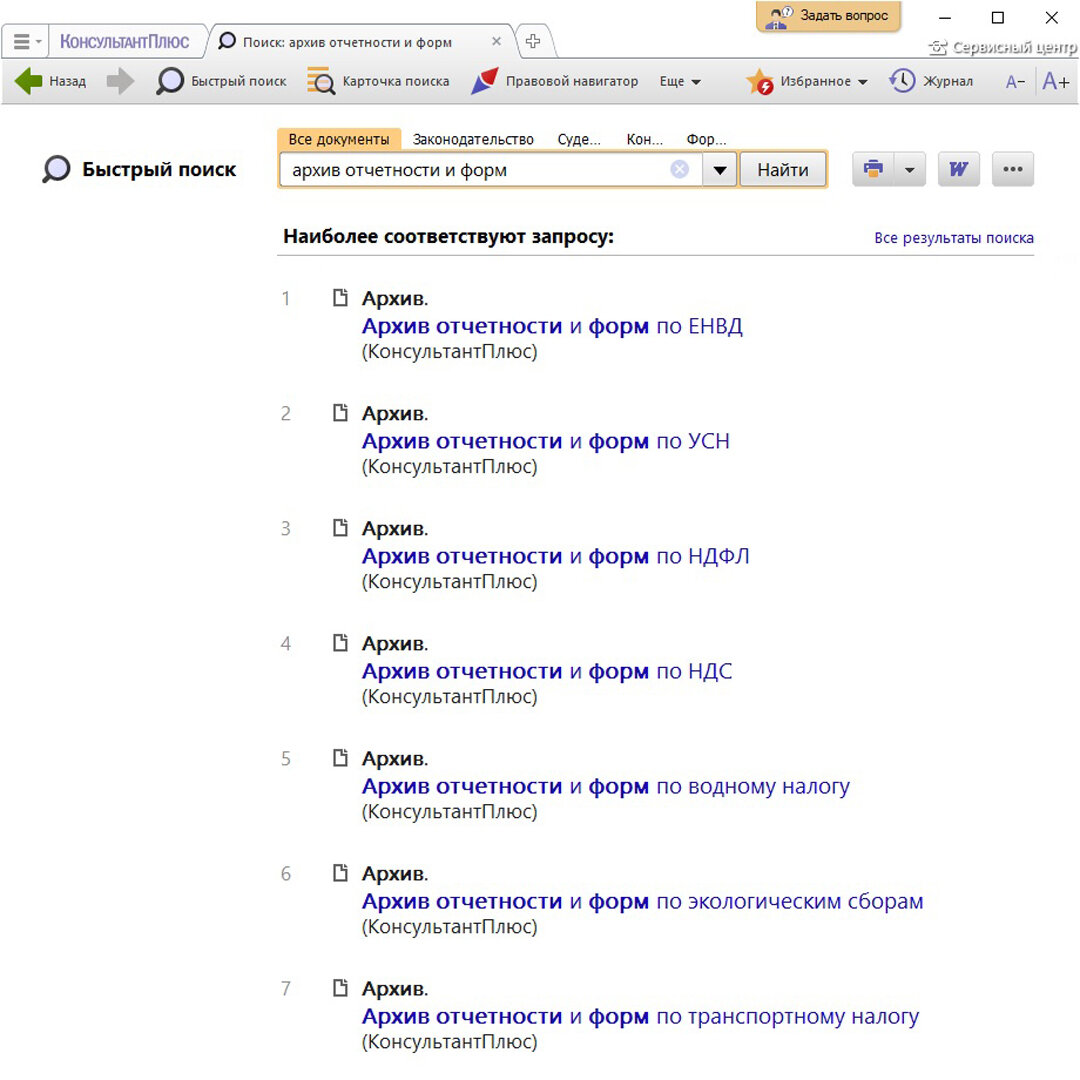Open the main hamburger menu
This screenshot has height=1080, width=1080.
26,42
